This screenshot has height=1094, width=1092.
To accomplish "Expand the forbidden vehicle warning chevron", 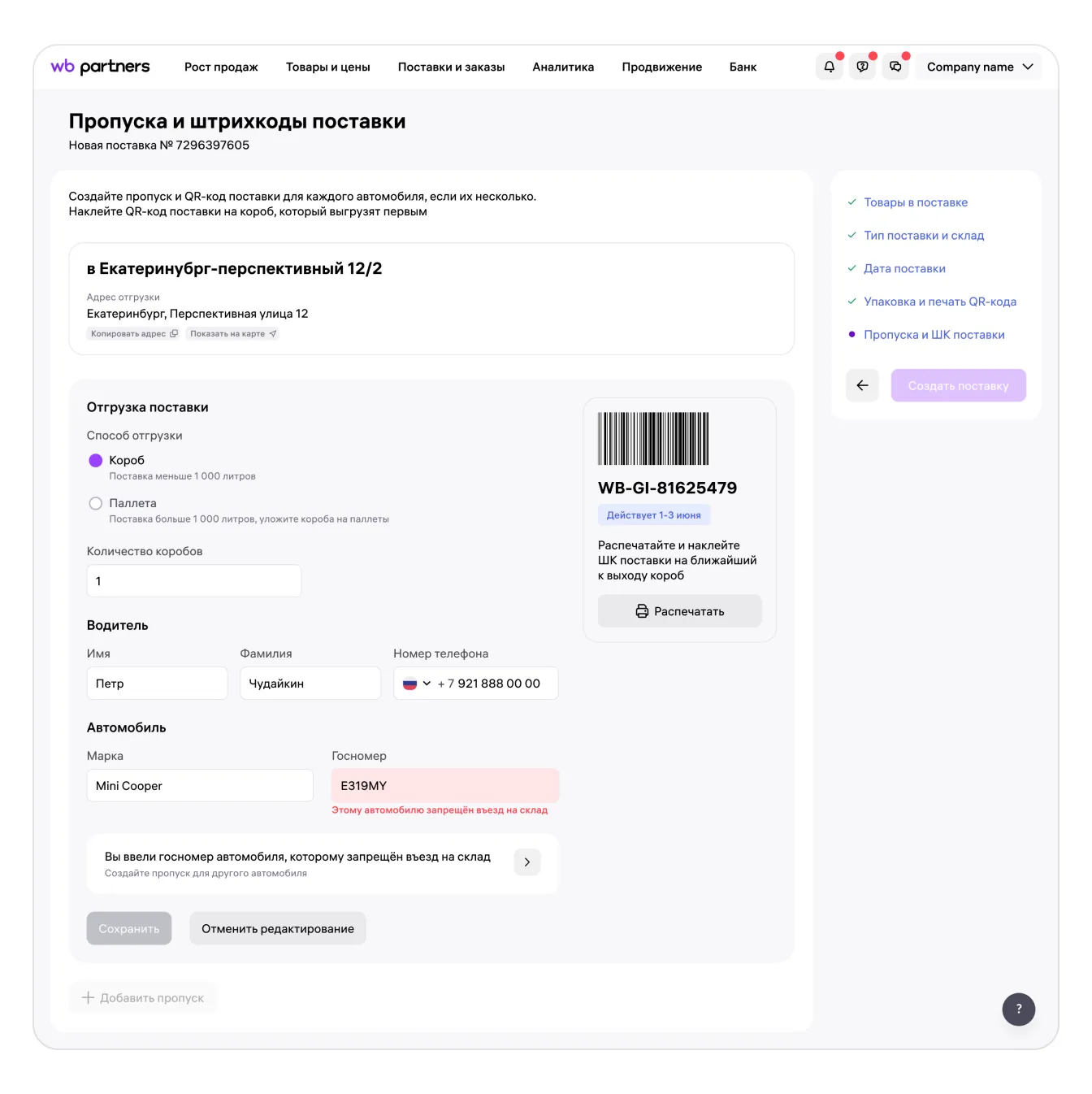I will point(526,862).
